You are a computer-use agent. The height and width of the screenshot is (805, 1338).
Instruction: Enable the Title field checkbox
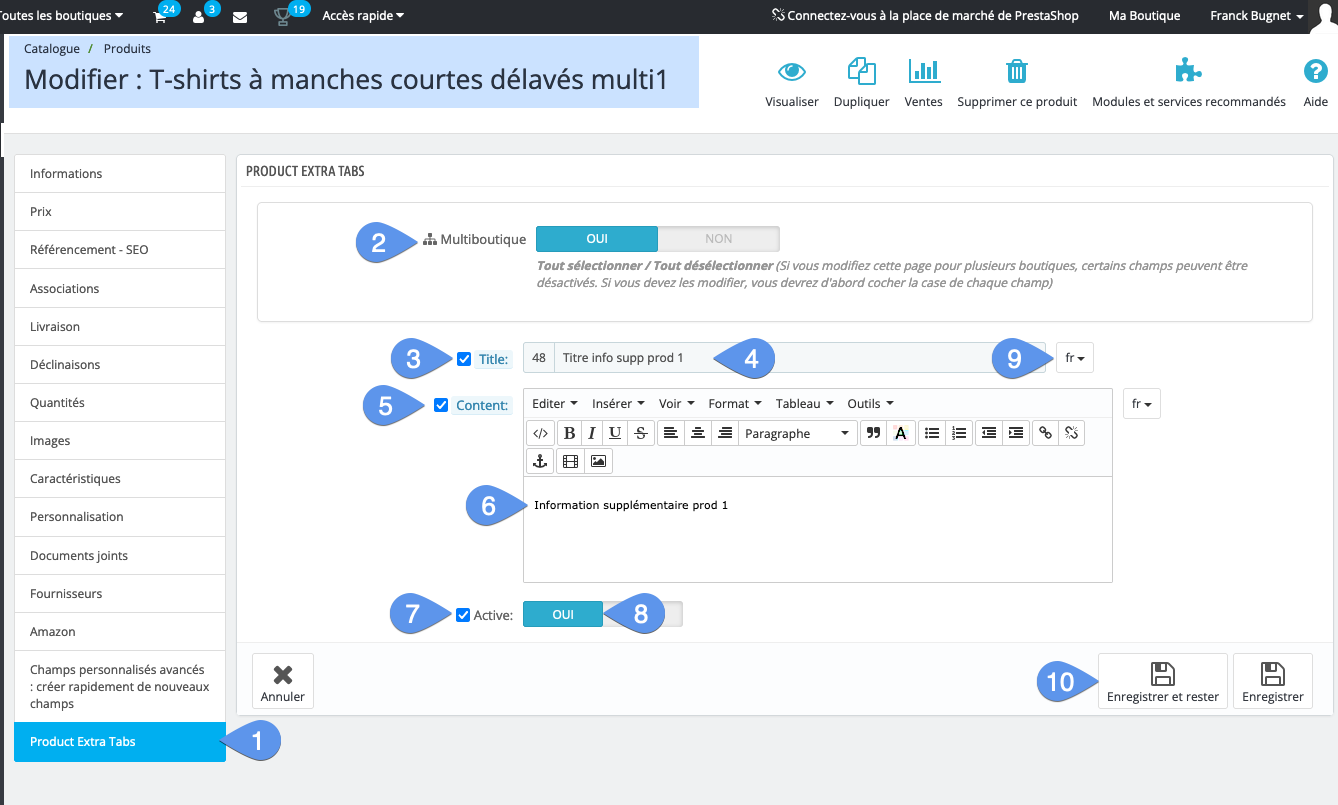click(x=465, y=358)
